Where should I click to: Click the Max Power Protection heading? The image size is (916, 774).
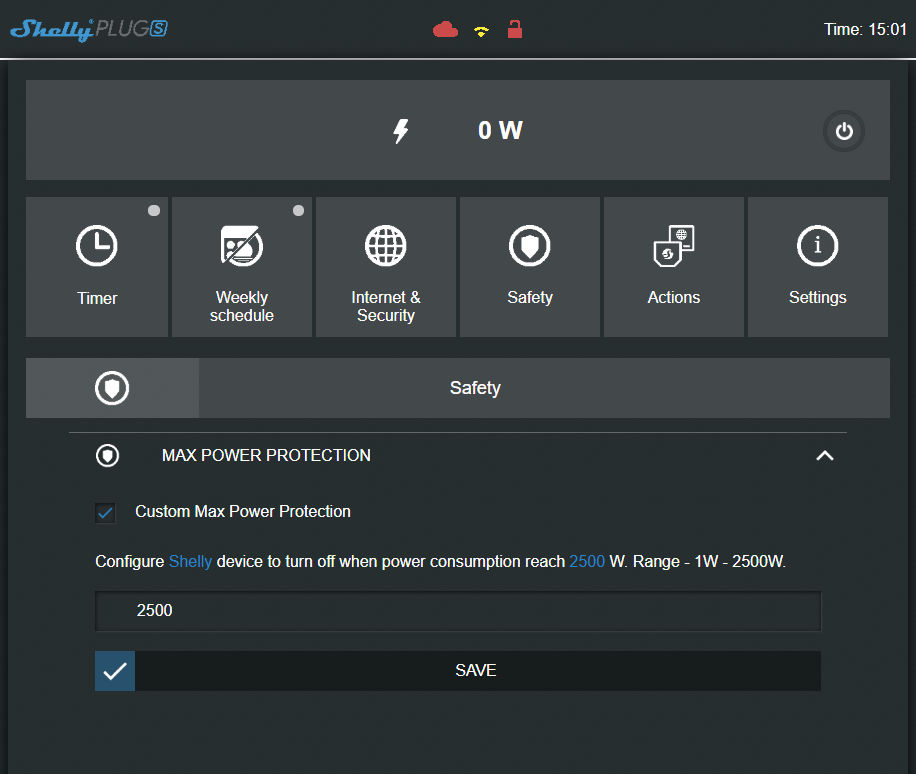pyautogui.click(x=266, y=456)
